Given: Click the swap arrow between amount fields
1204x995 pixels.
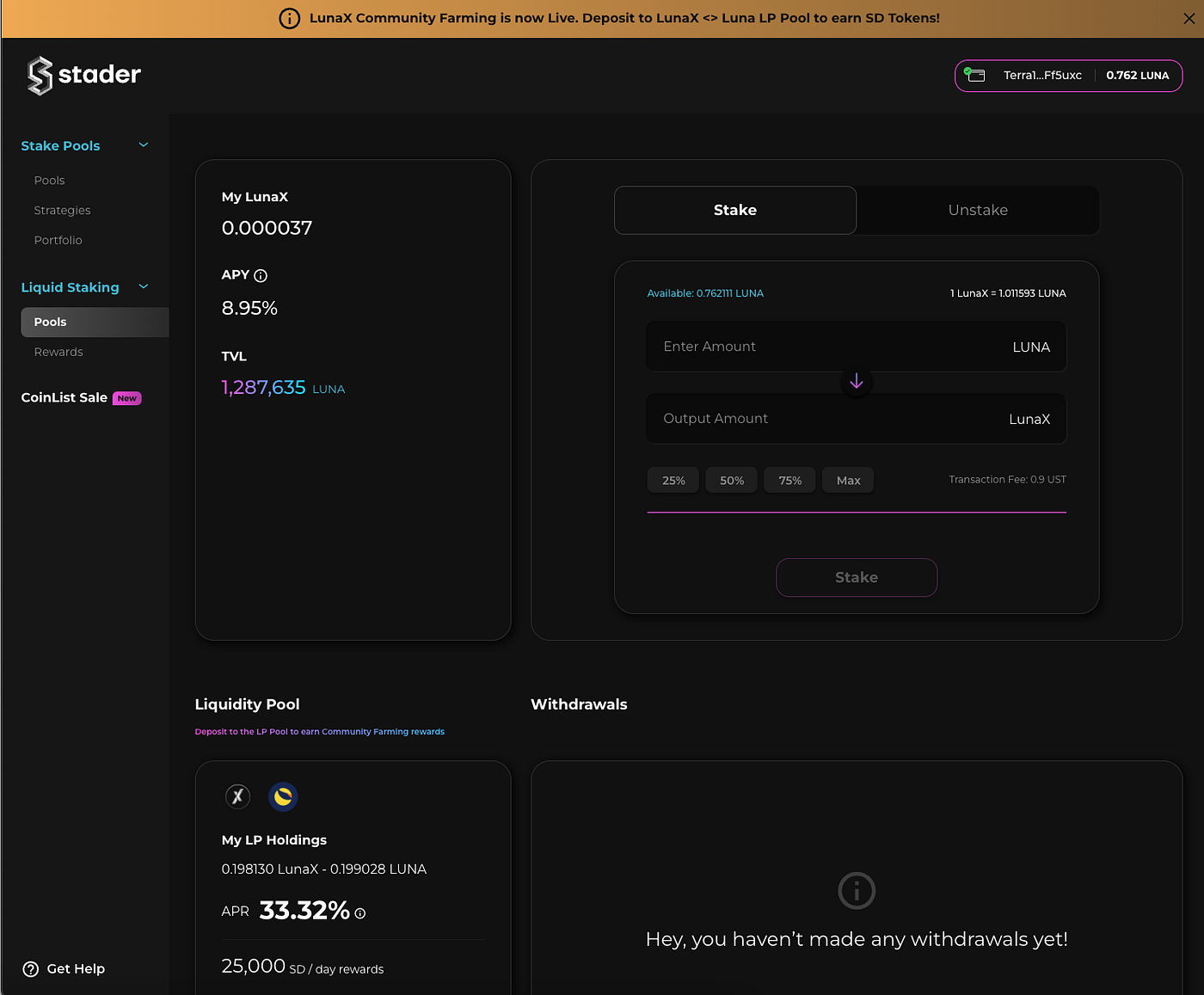Looking at the screenshot, I should click(x=857, y=382).
